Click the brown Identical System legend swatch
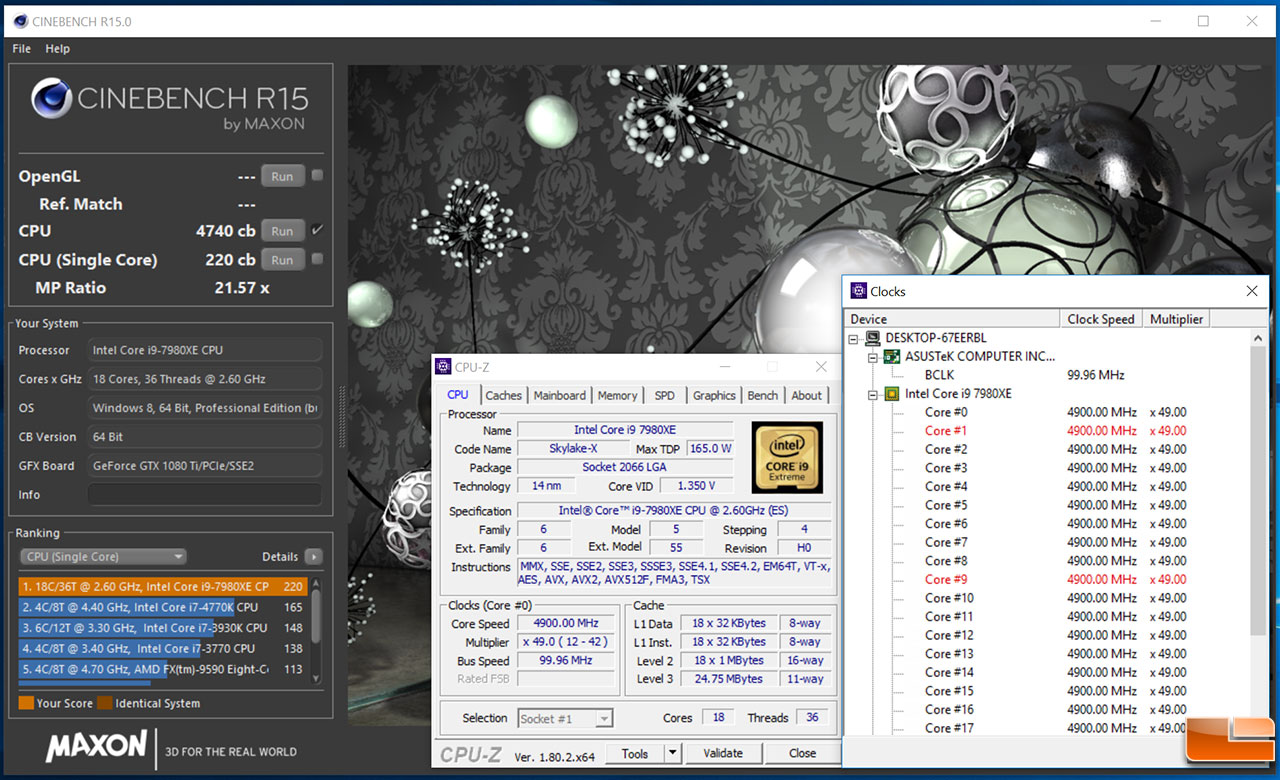 coord(104,703)
